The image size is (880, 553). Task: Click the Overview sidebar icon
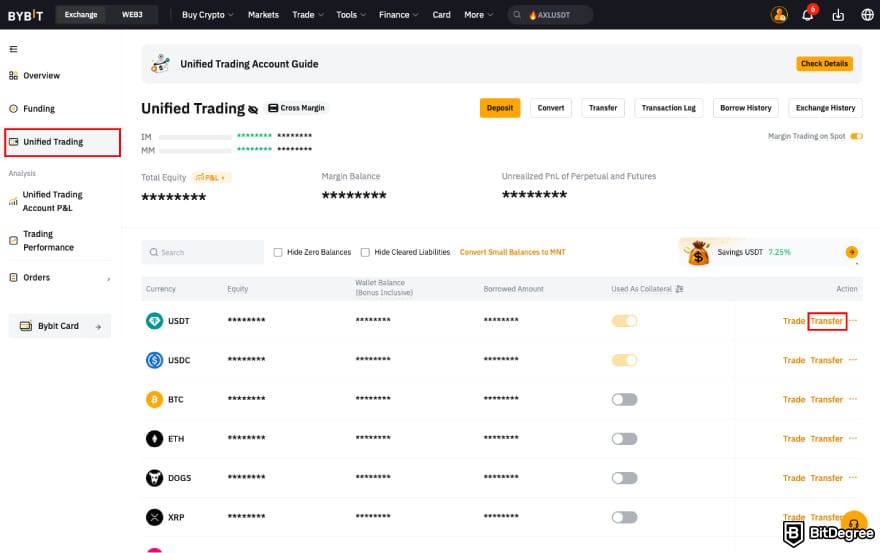13,75
